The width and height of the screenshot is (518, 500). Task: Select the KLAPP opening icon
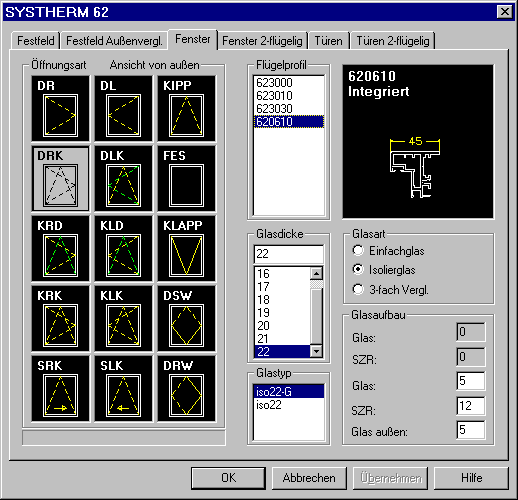point(186,249)
